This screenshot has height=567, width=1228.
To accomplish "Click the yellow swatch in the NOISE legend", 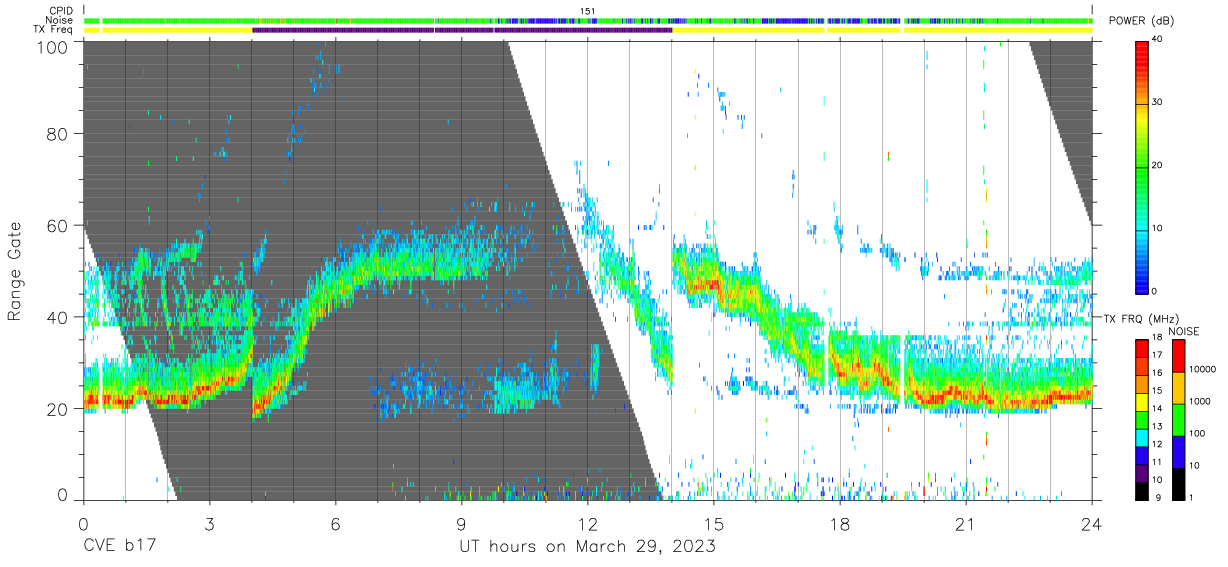I will tap(1180, 388).
